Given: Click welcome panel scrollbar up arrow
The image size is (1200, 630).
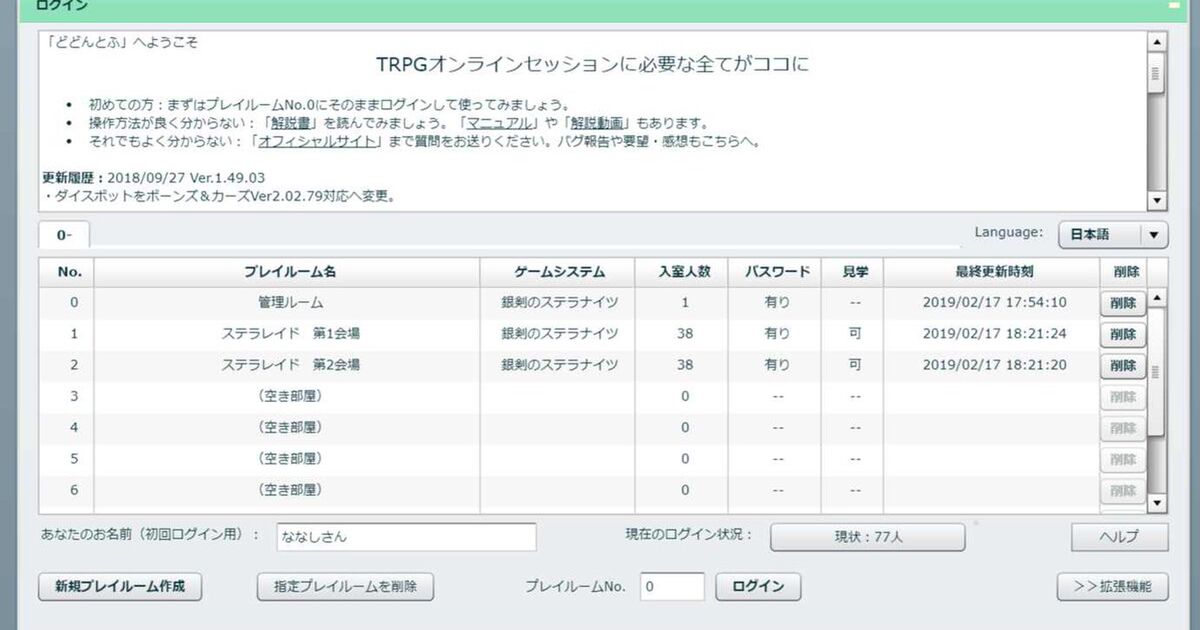Looking at the screenshot, I should [1157, 42].
